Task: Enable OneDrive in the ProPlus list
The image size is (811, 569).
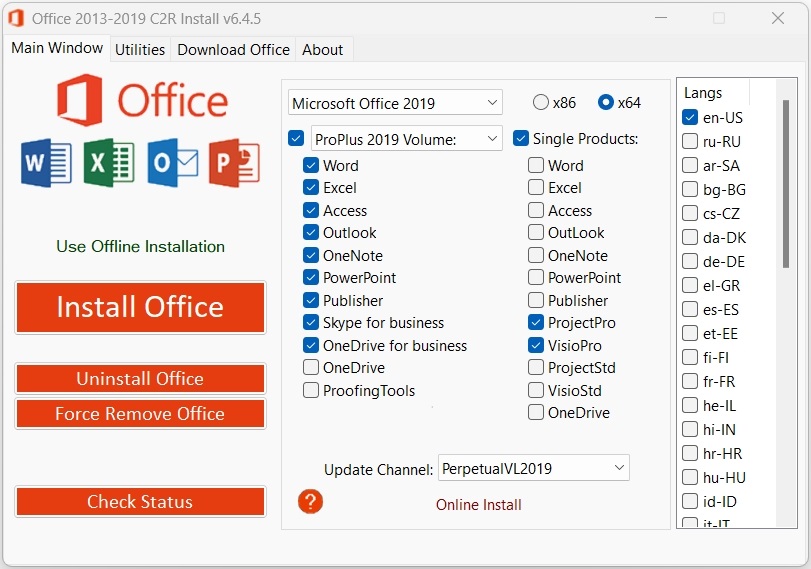Action: [x=310, y=368]
